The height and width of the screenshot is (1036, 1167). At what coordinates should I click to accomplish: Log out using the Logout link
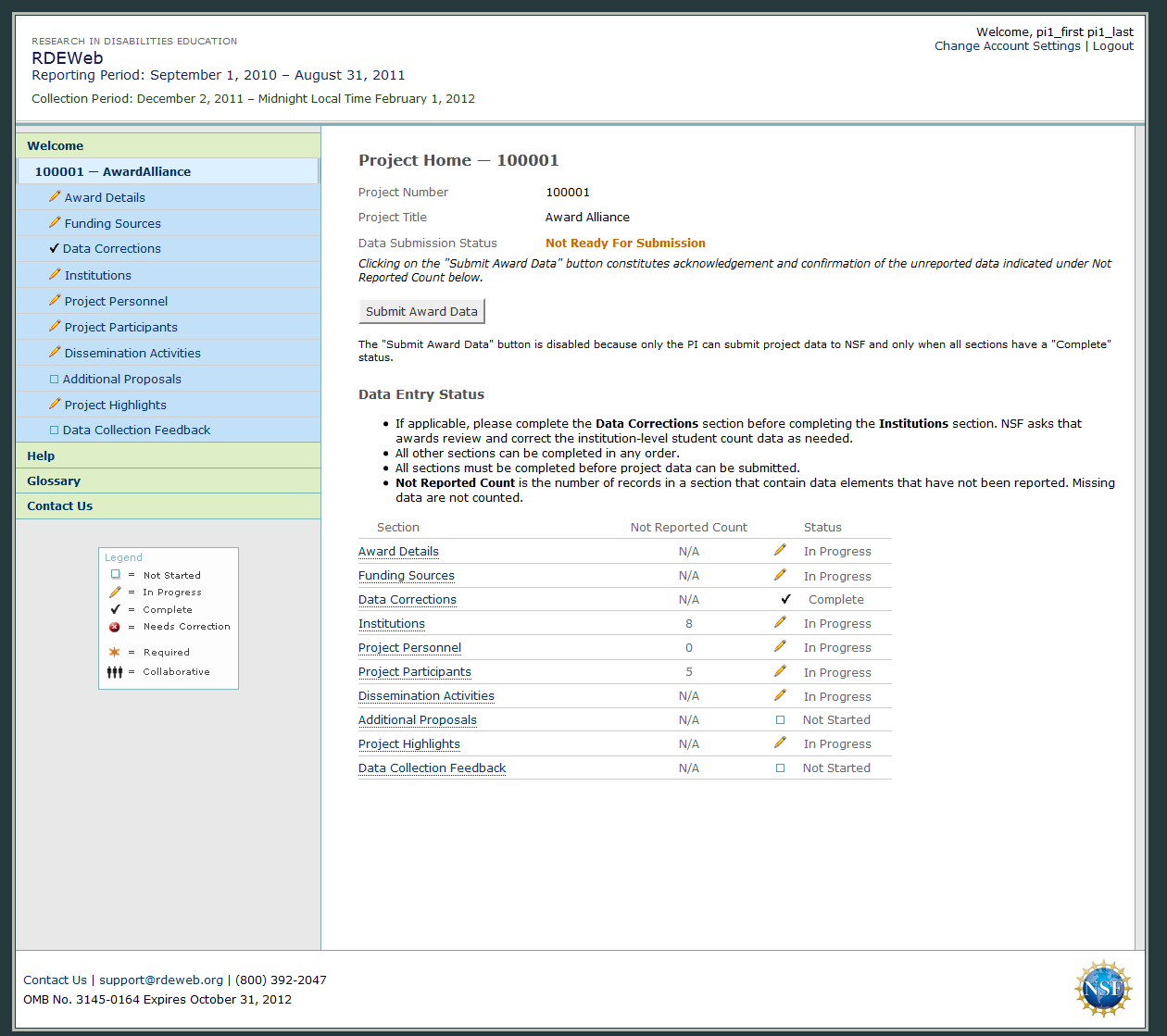pos(1112,46)
